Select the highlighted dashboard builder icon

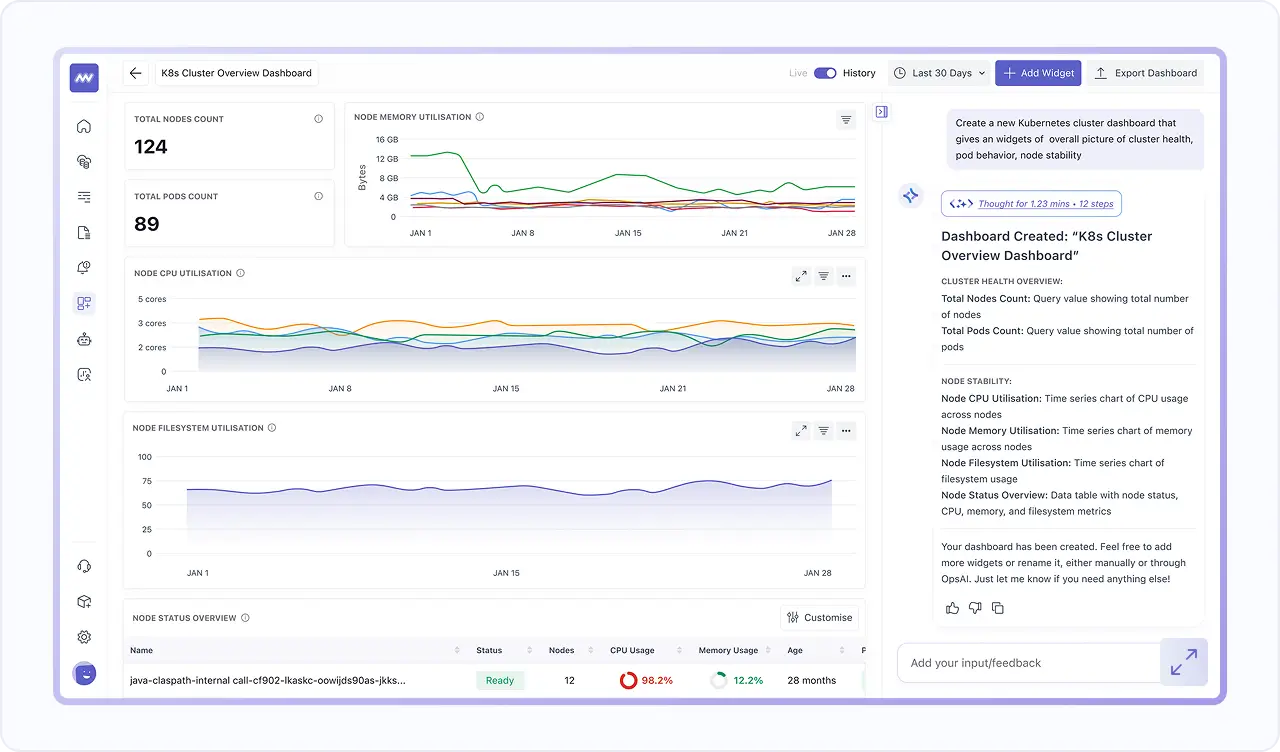(x=84, y=302)
